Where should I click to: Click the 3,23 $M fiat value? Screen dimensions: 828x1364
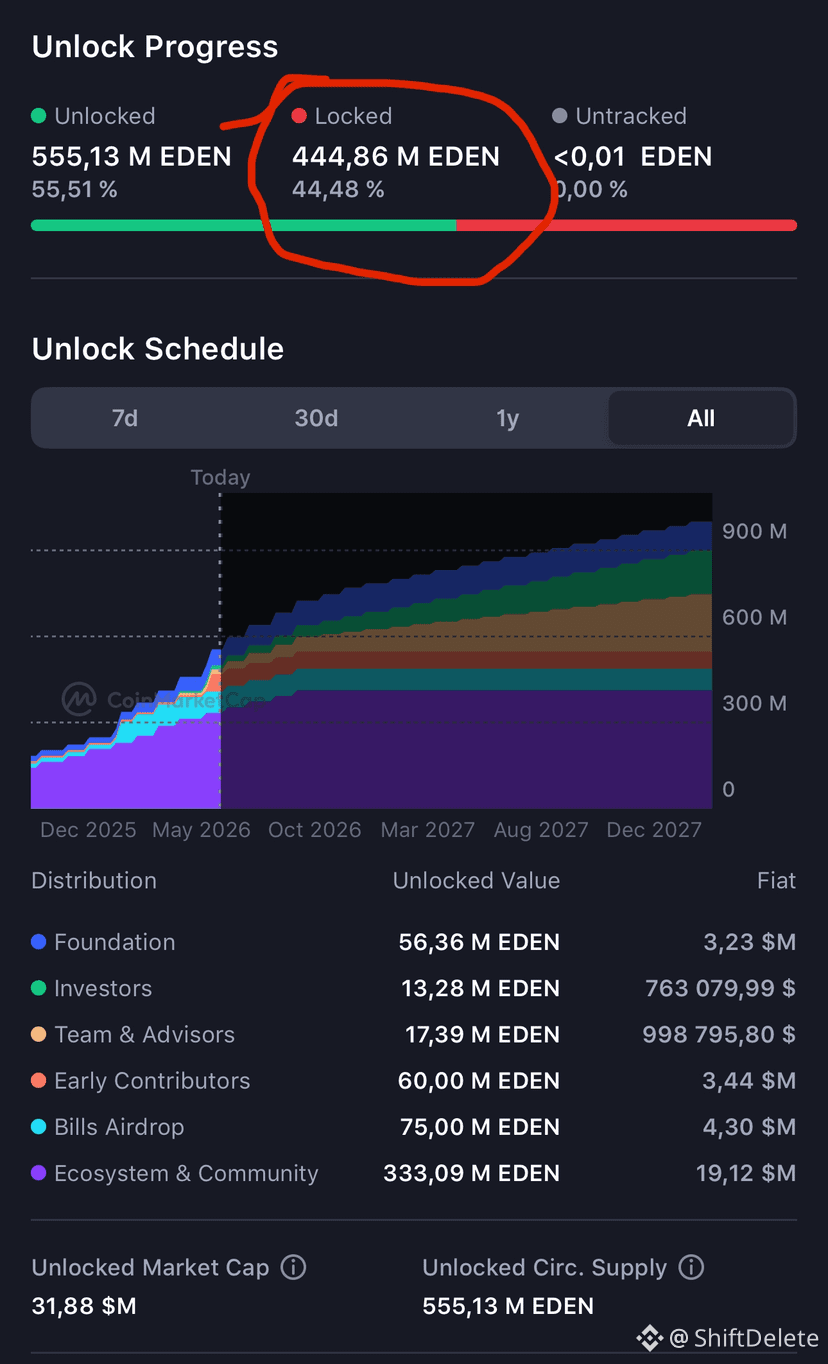tap(750, 942)
